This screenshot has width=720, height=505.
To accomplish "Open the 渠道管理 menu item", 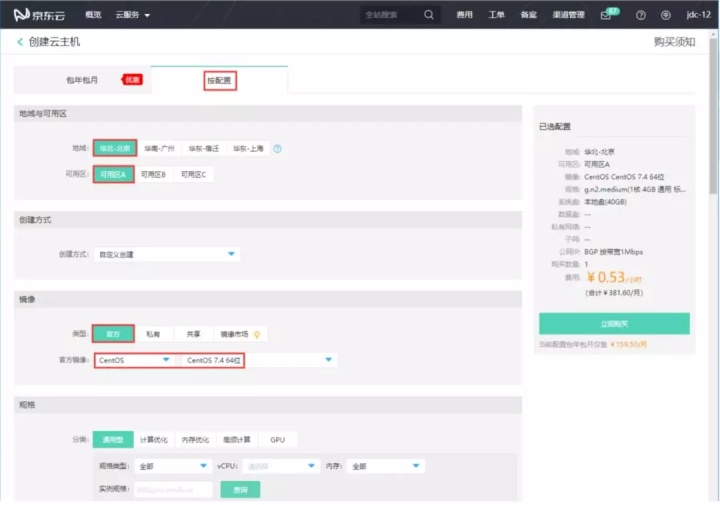I will pos(568,15).
